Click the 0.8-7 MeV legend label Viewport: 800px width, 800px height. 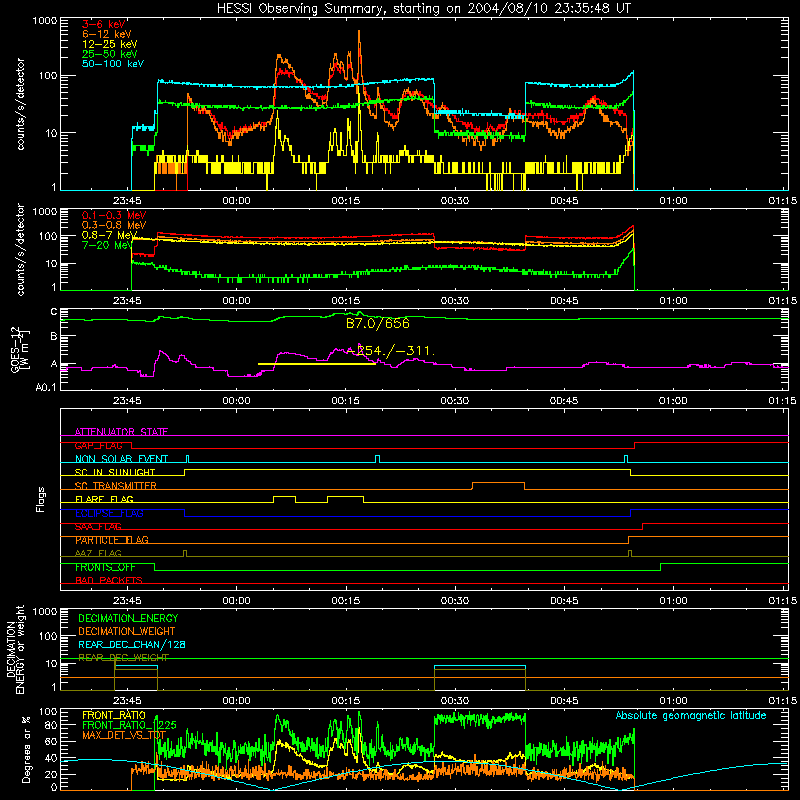coord(109,235)
